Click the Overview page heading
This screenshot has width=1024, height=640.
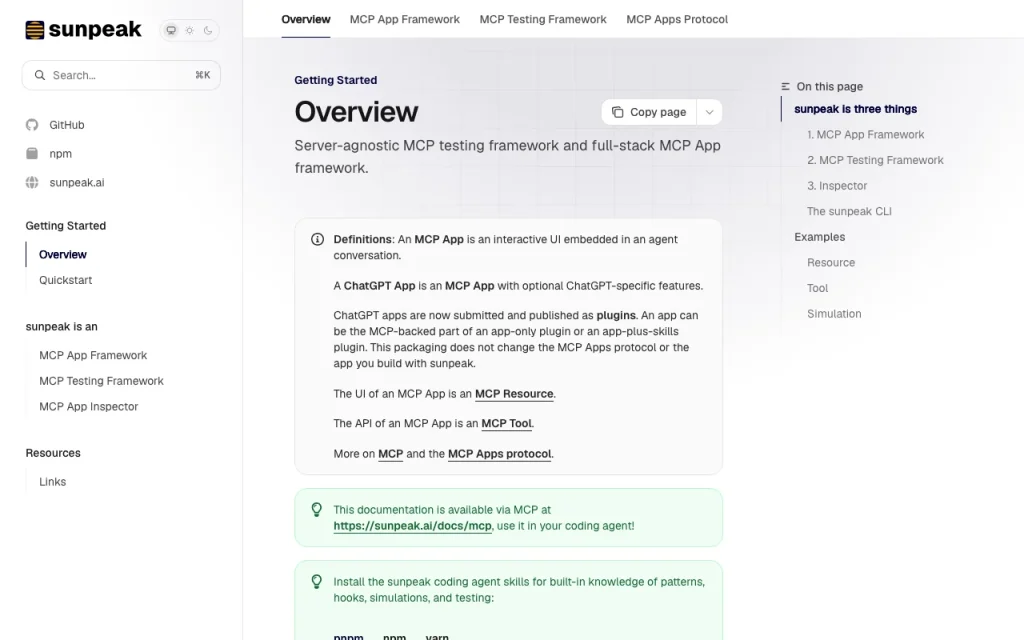[356, 112]
